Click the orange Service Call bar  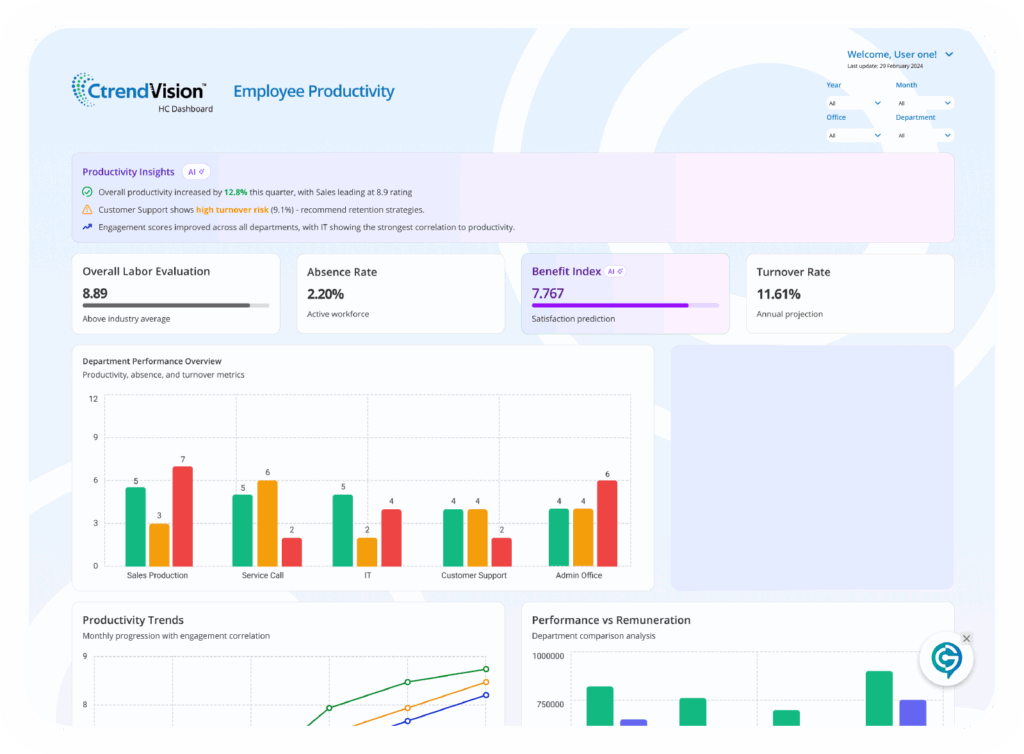[267, 523]
